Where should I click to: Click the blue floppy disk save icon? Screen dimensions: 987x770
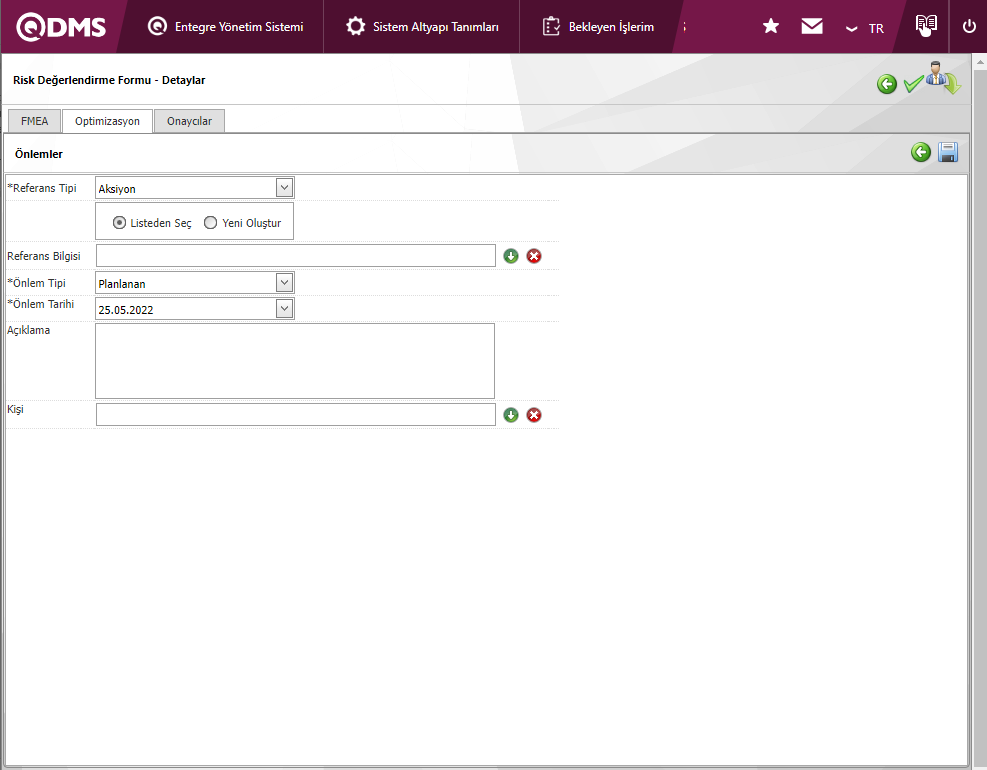948,152
